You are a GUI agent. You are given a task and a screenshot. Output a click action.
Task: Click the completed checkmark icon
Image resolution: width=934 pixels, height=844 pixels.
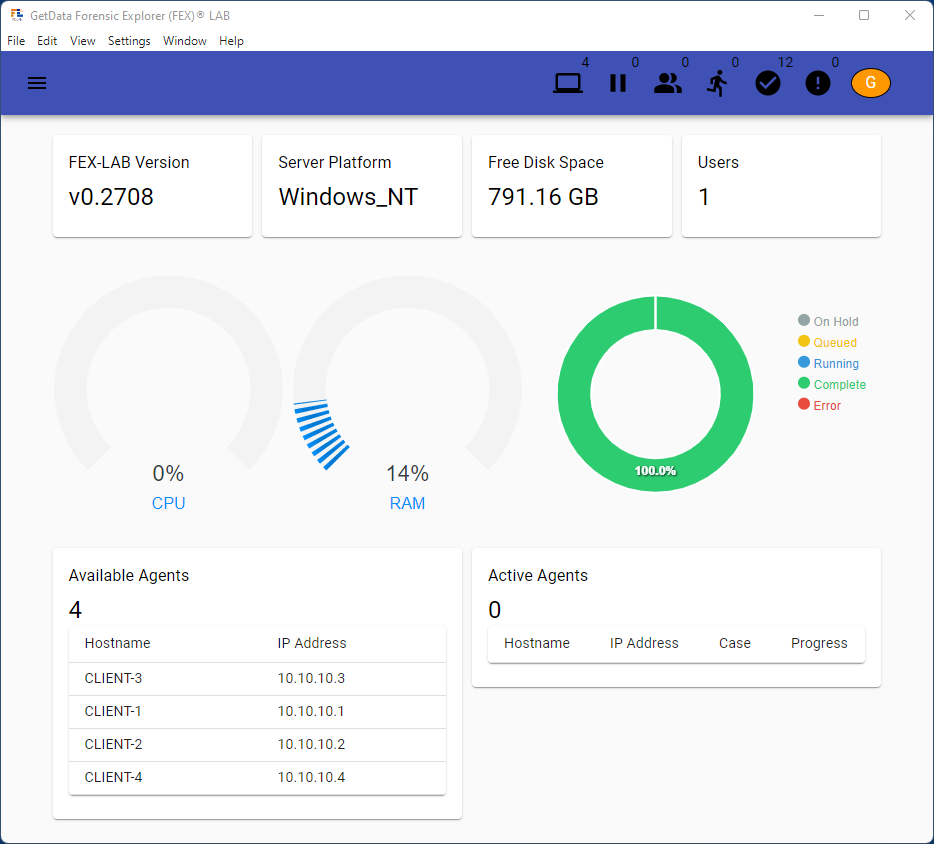[768, 83]
